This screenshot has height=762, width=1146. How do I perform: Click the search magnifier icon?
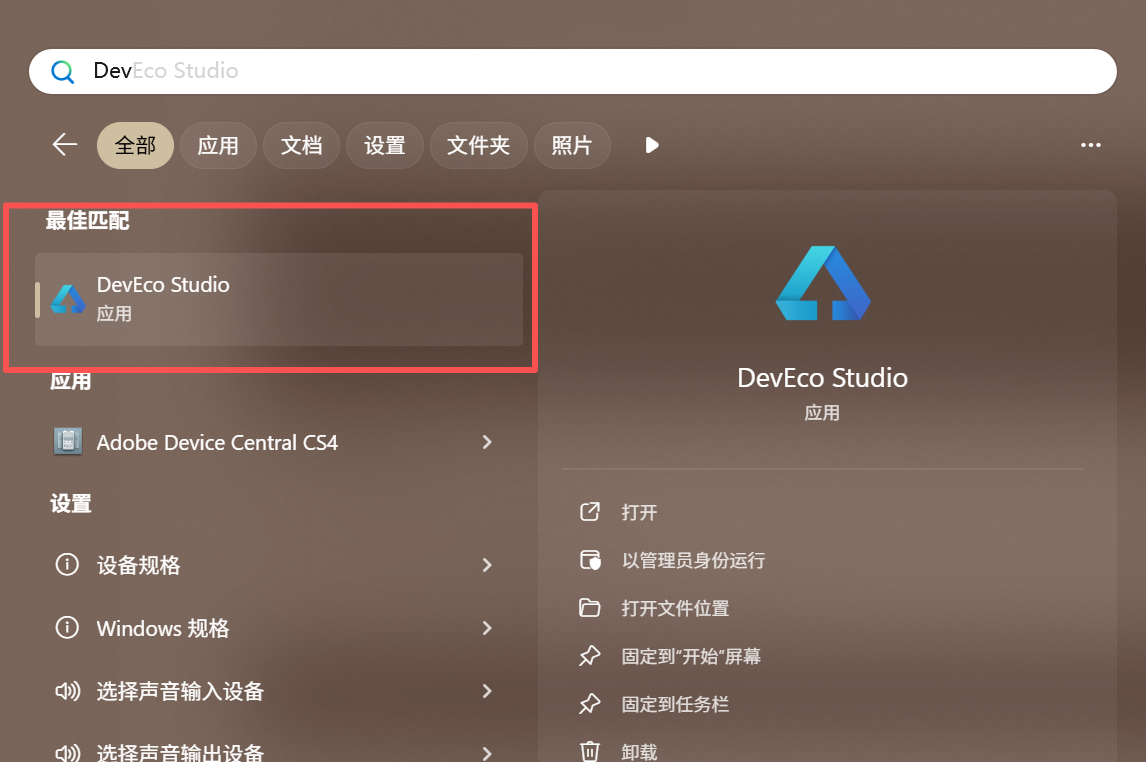(63, 72)
